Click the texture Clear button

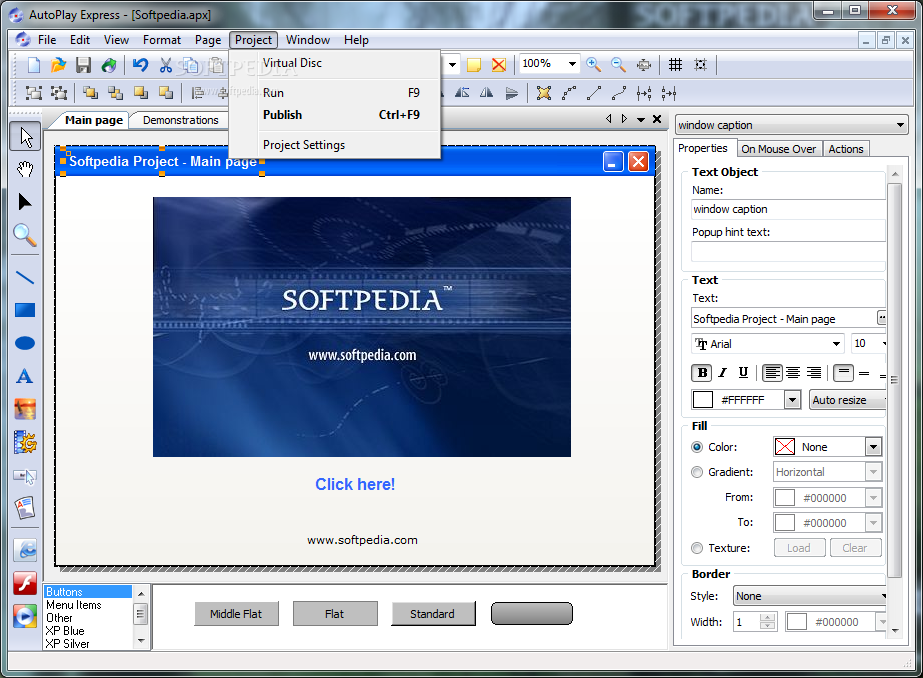(x=855, y=548)
